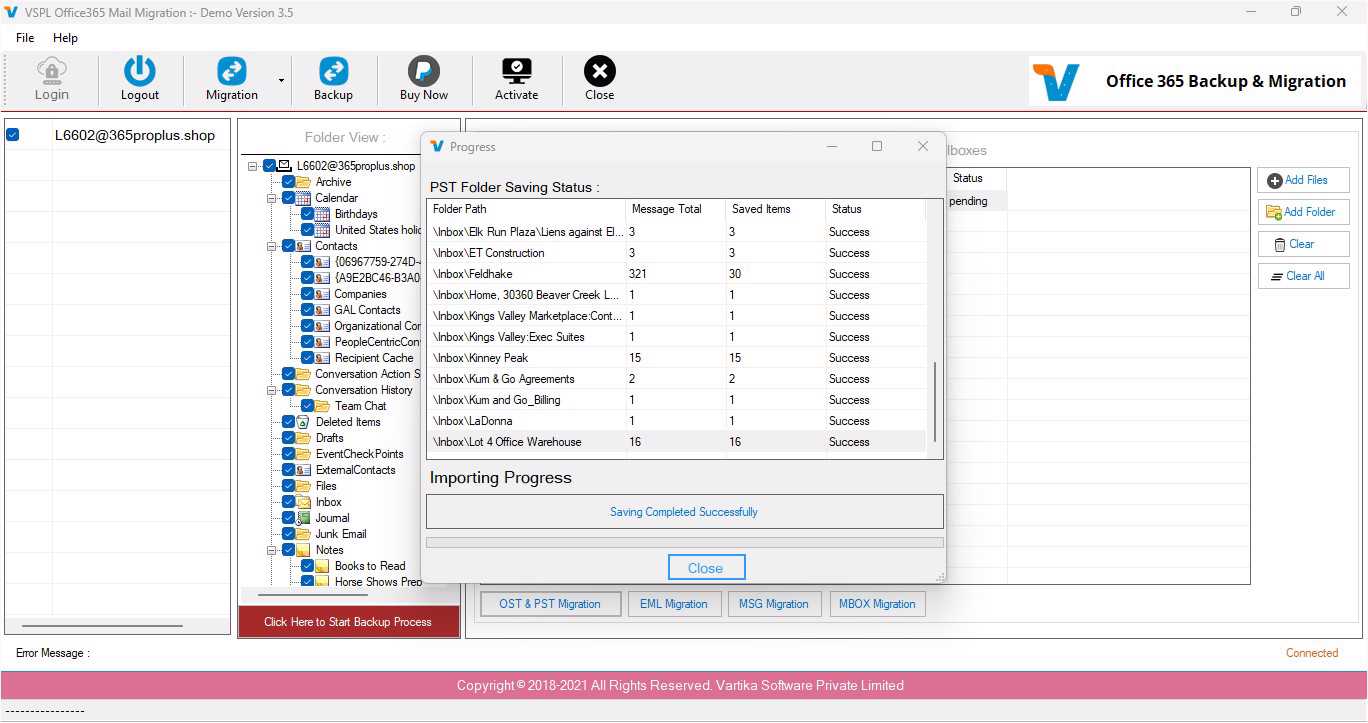Image resolution: width=1368 pixels, height=723 pixels.
Task: Click the Birthdays calendar icon
Action: tap(323, 214)
